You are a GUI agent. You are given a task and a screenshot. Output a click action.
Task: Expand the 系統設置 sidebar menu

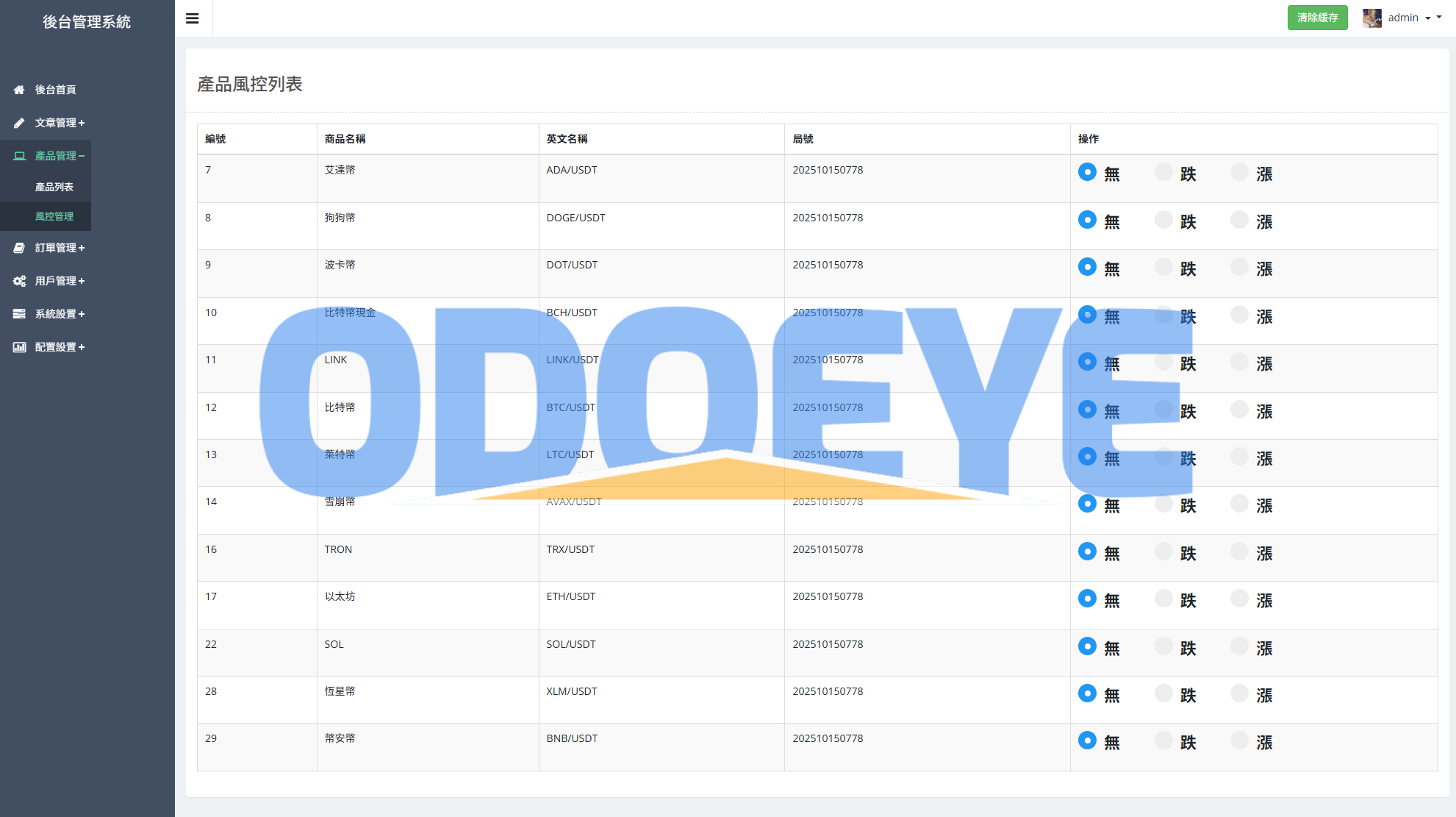click(60, 314)
